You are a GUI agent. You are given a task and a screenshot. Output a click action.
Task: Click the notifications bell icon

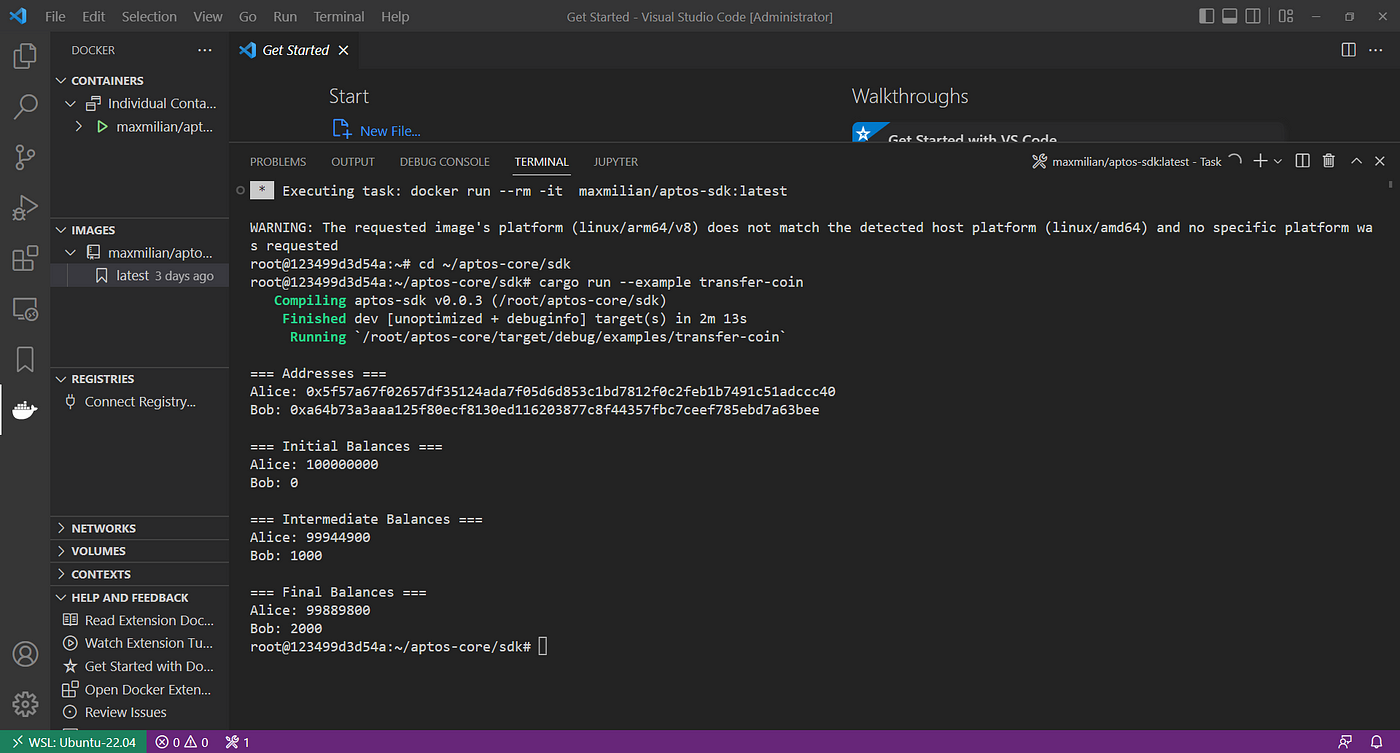click(x=1377, y=742)
